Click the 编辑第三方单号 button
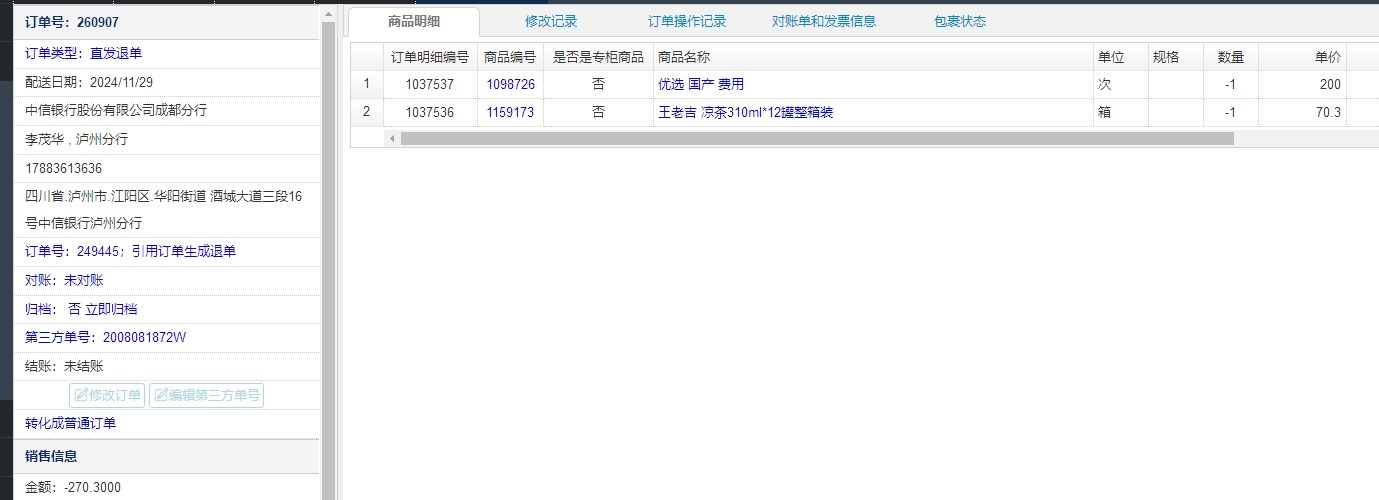The width and height of the screenshot is (1379, 500). [206, 395]
